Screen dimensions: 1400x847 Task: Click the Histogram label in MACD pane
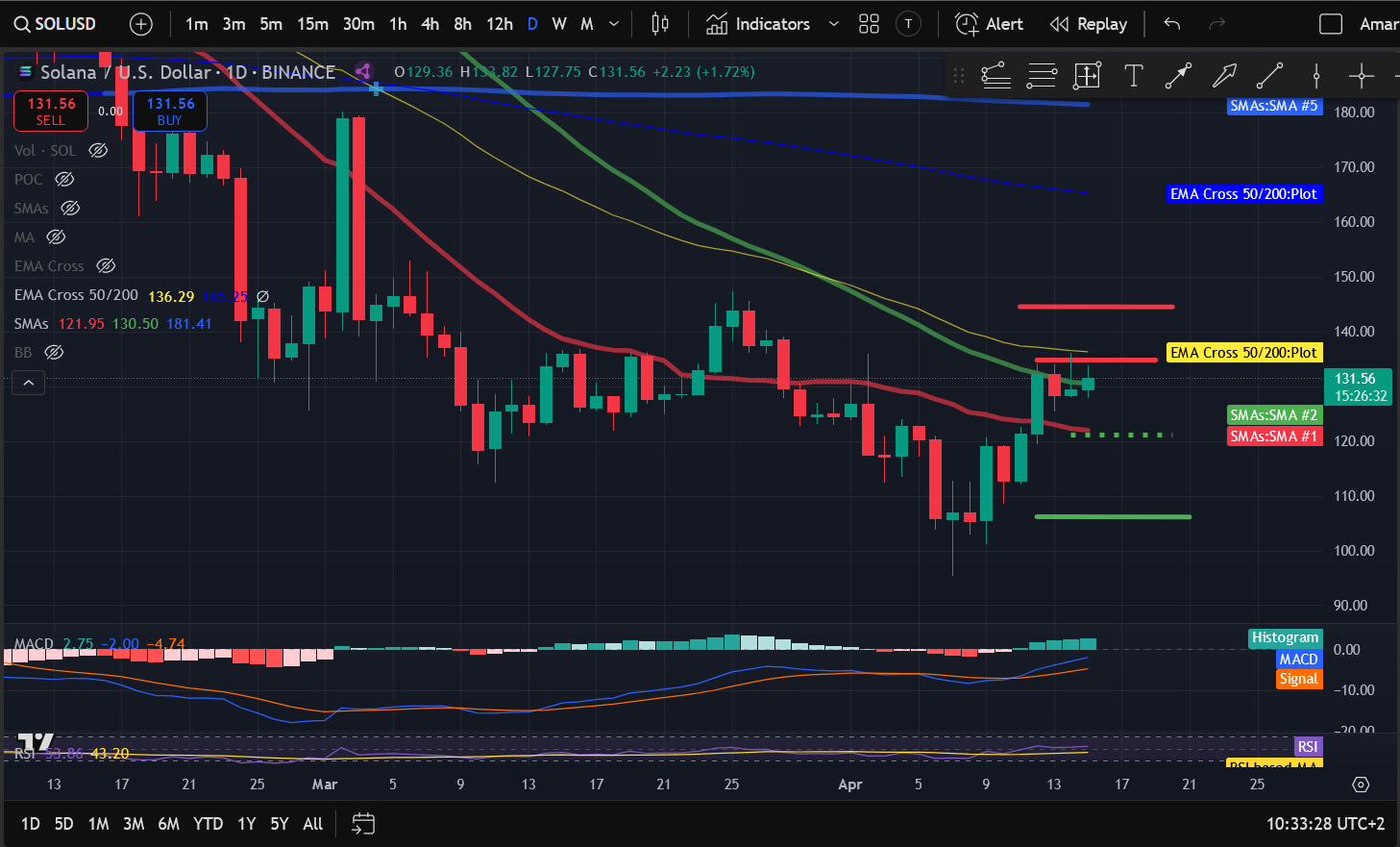tap(1285, 637)
